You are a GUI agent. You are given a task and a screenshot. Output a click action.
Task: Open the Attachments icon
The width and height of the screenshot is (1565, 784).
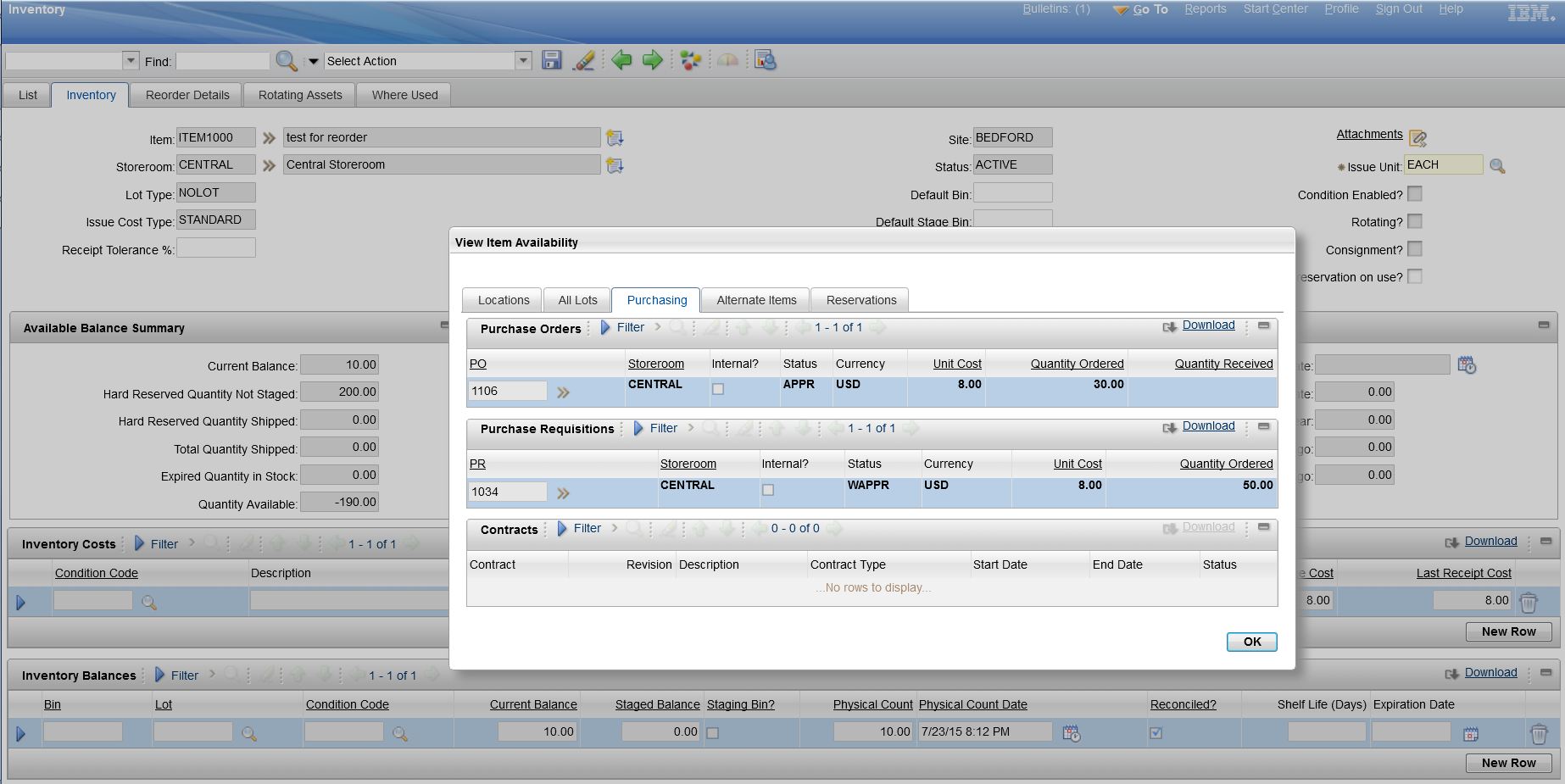(x=1417, y=137)
